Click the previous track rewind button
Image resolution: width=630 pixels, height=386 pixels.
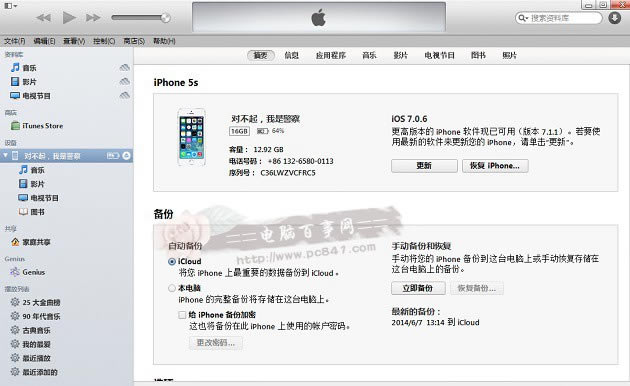point(43,18)
